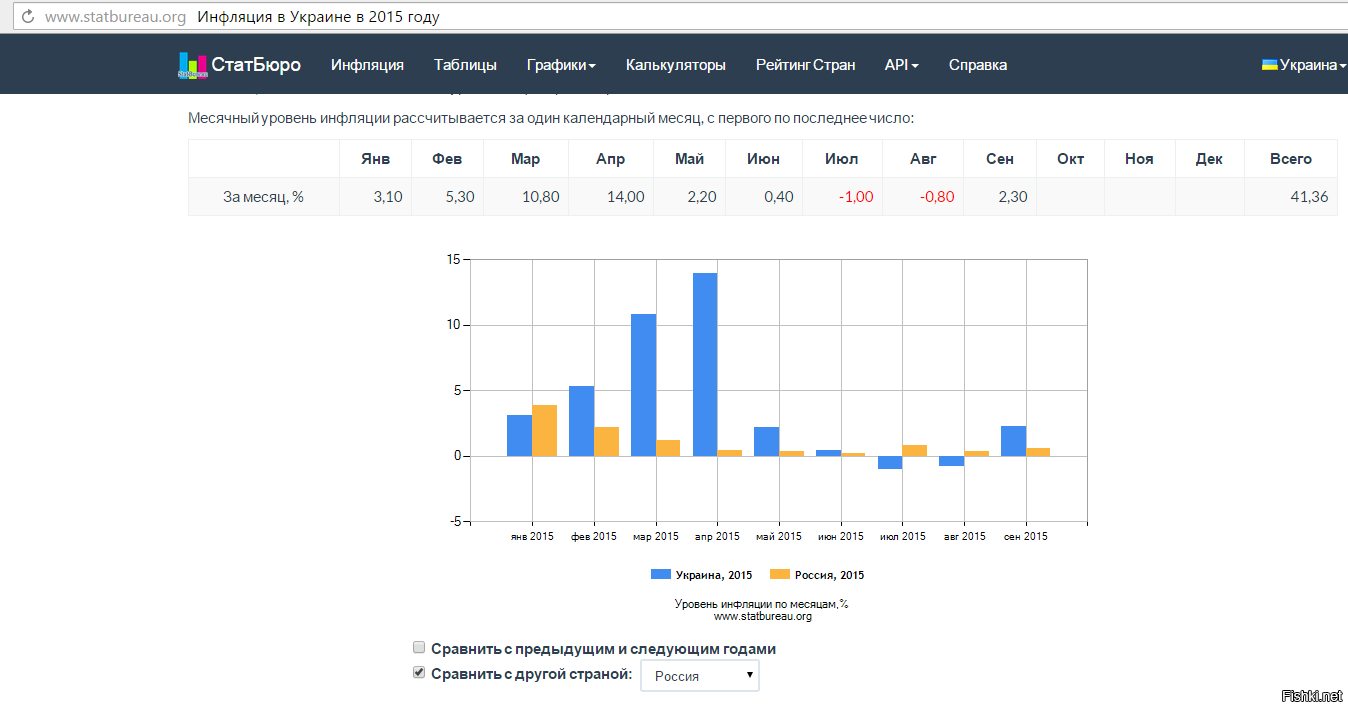This screenshot has height=708, width=1348.
Task: Expand the Графики dropdown menu
Action: tap(561, 65)
